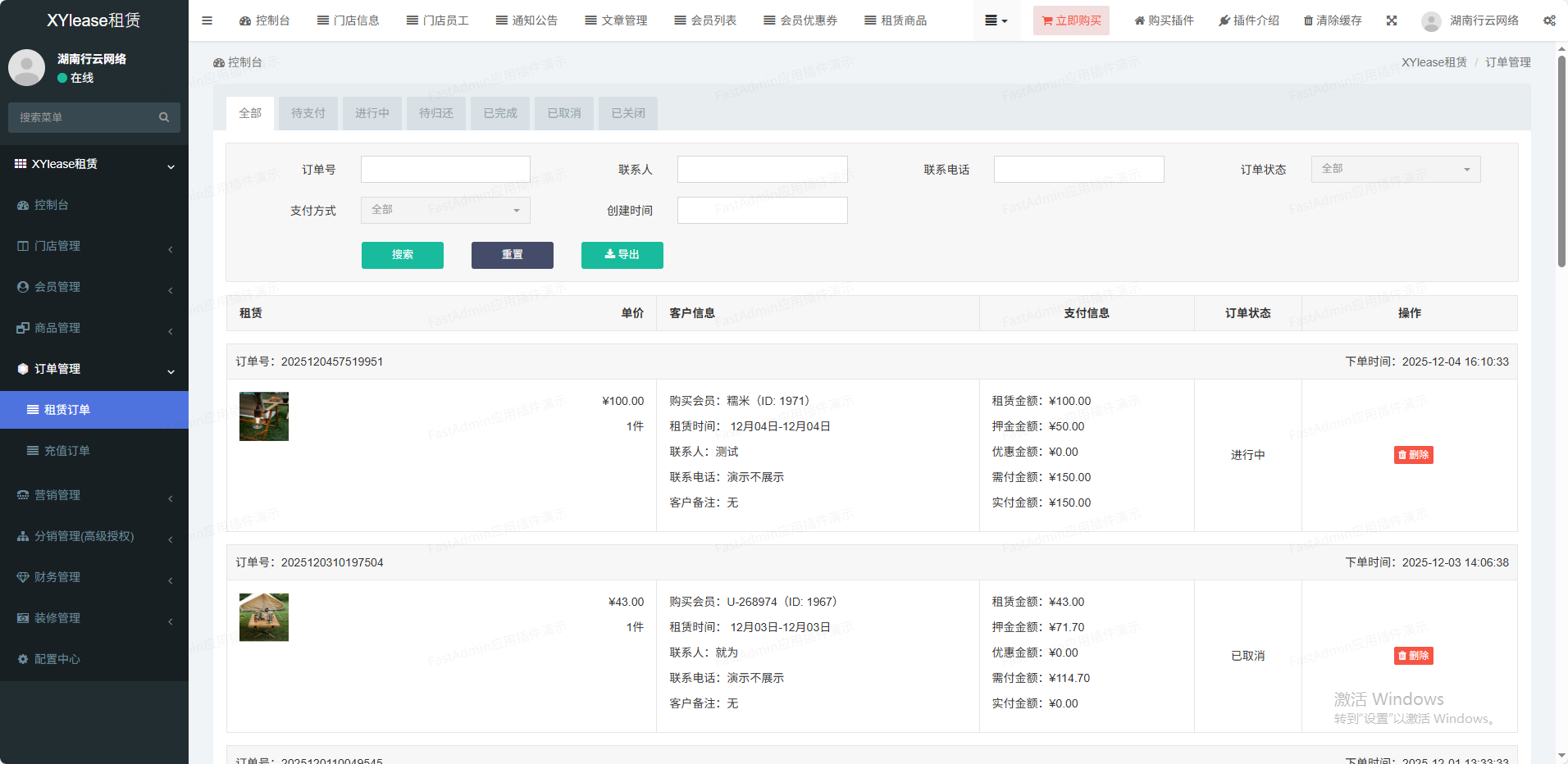Open the settings gears icon
This screenshot has height=764, width=1568.
(x=1549, y=20)
